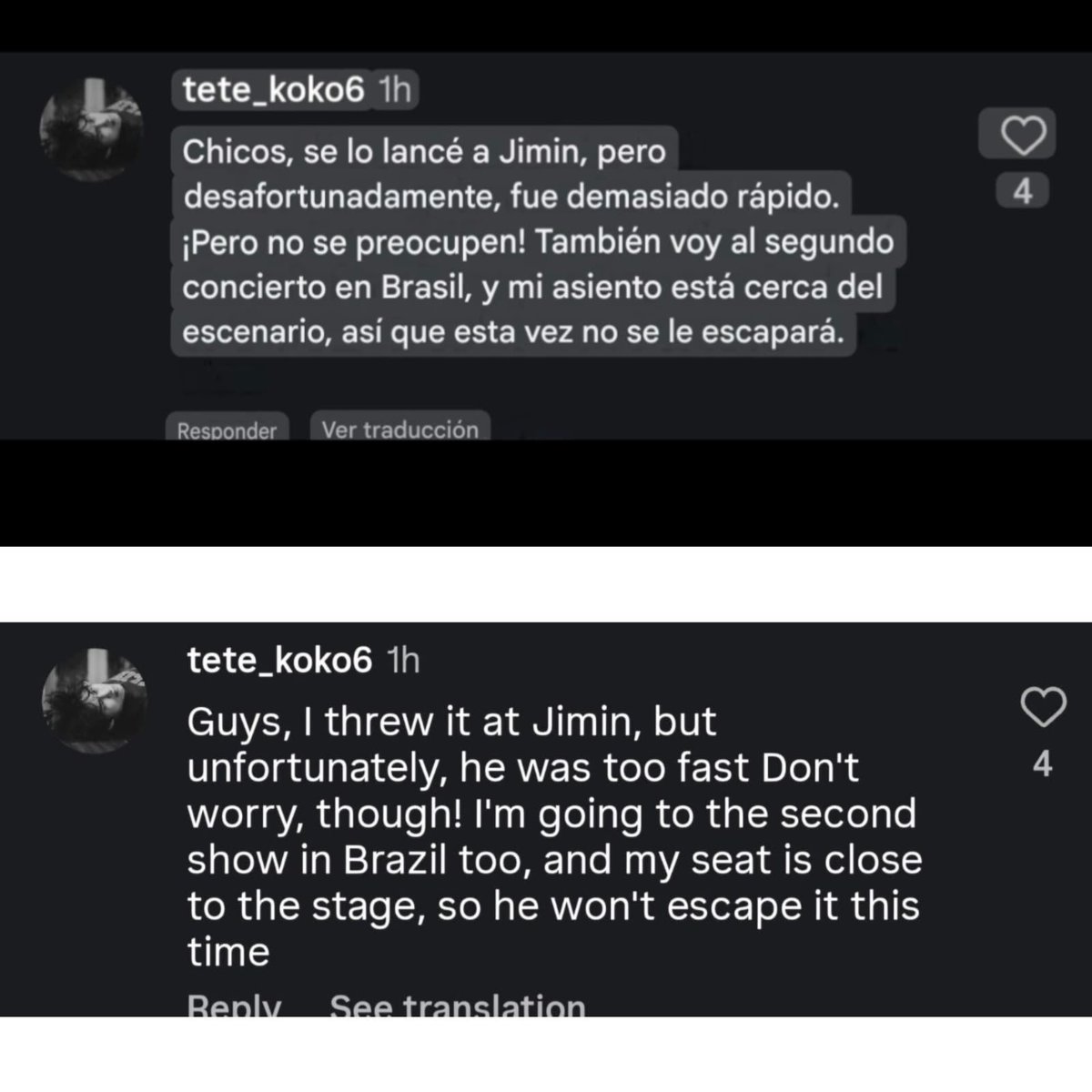
Task: Click Ver traducción under the Spanish comment
Action: click(x=400, y=429)
